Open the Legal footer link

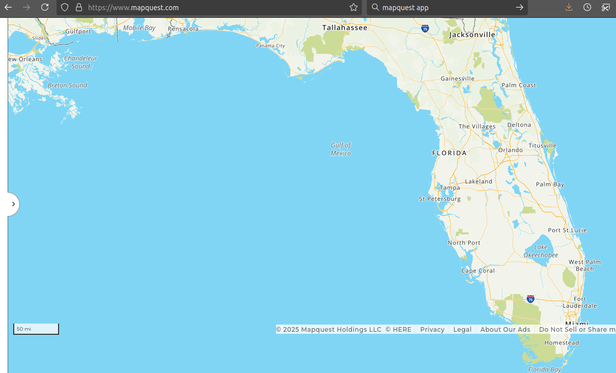click(462, 329)
